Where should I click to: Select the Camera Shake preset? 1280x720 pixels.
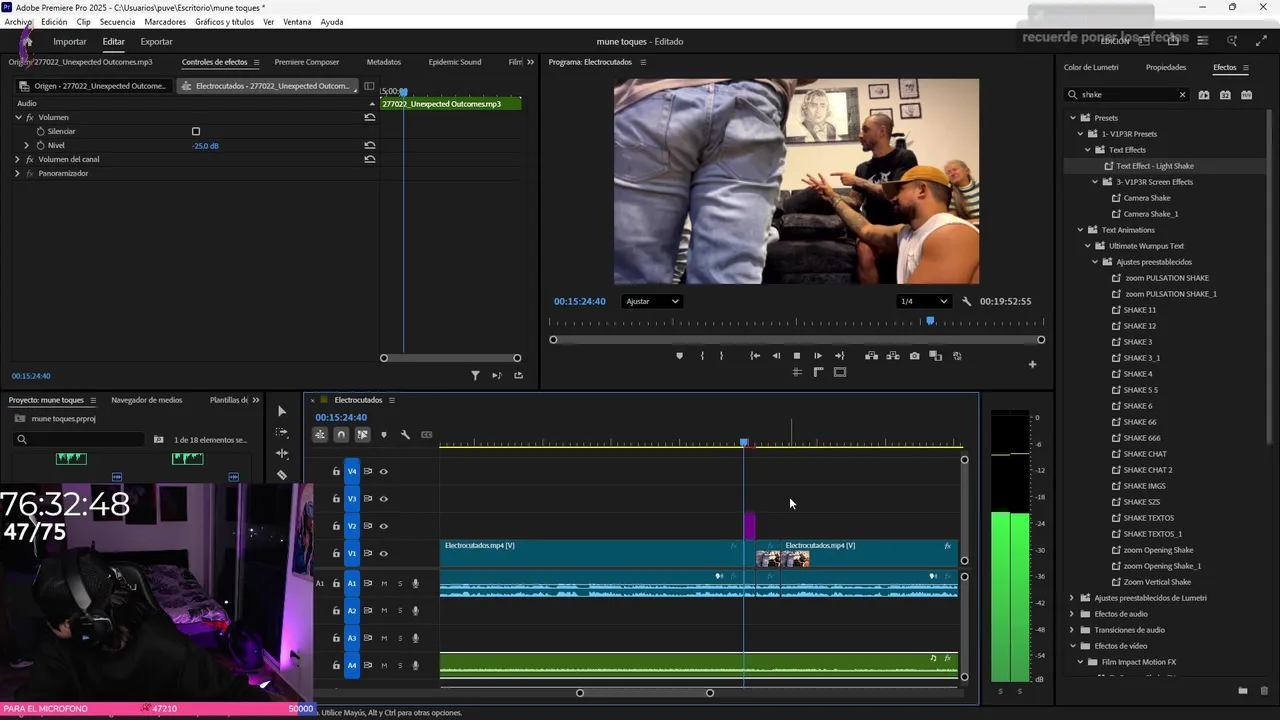click(x=1146, y=198)
